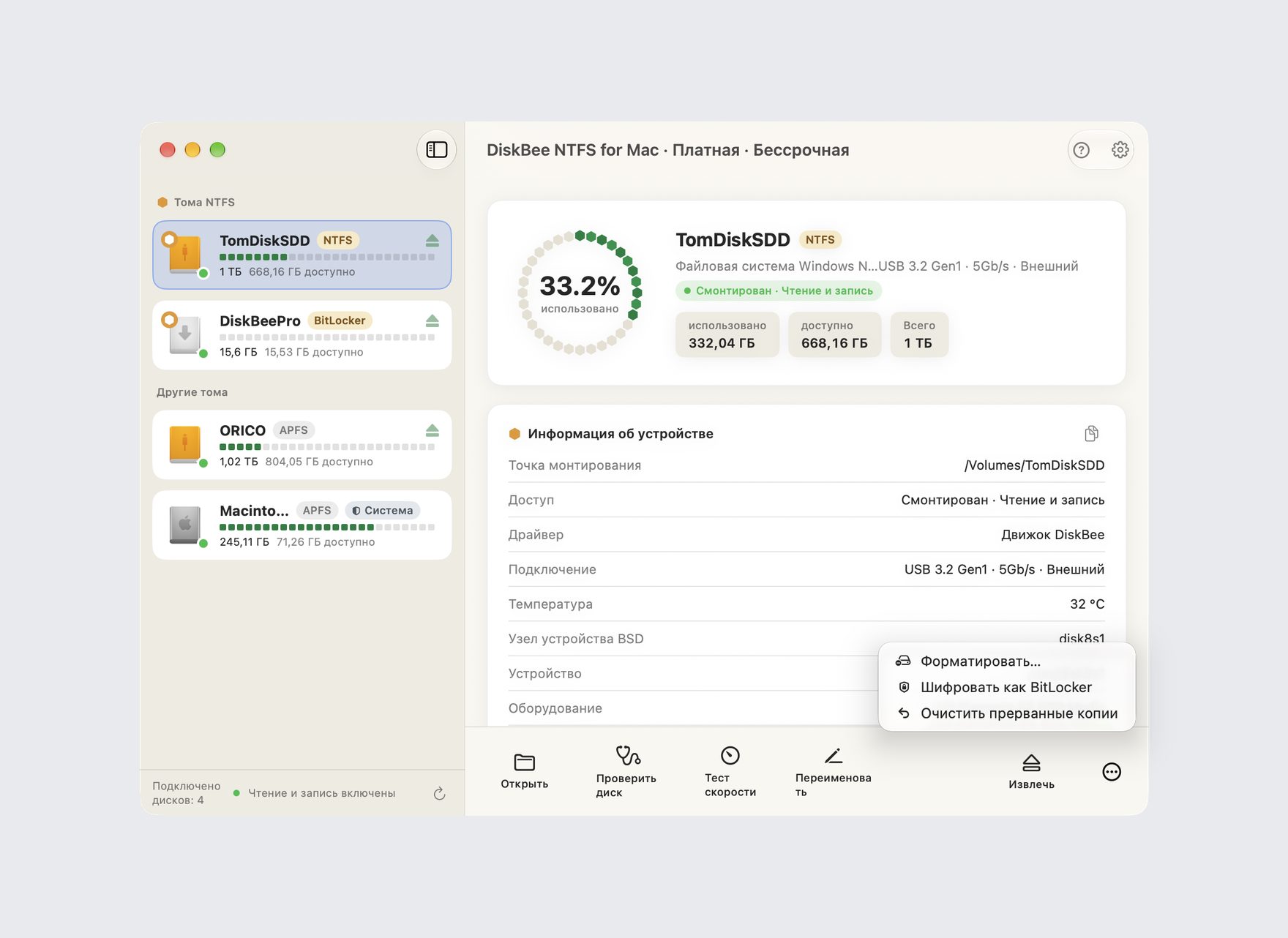Click the 32 °C temperature value

[1087, 604]
